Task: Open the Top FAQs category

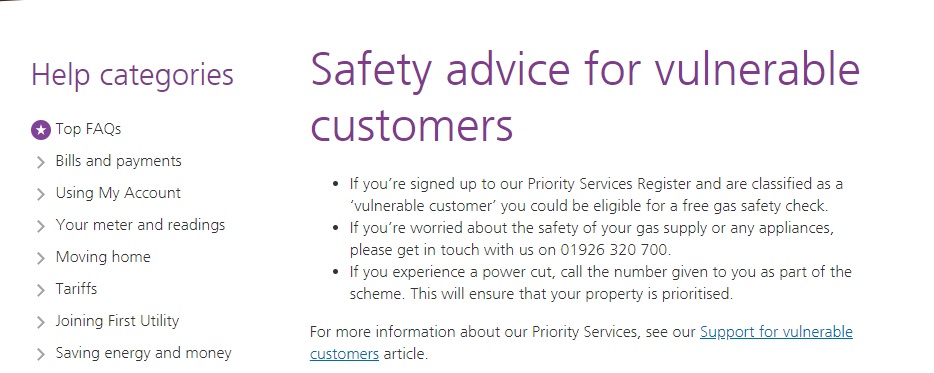Action: click(x=88, y=129)
